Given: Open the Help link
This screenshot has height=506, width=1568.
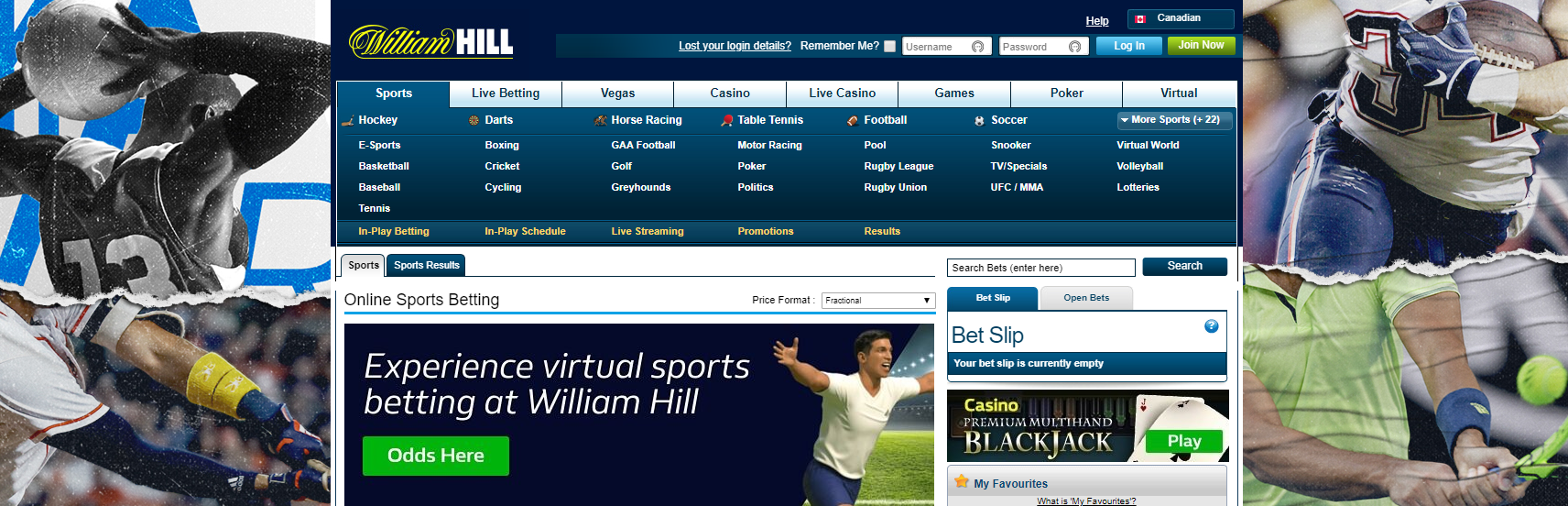Looking at the screenshot, I should click(x=1097, y=21).
